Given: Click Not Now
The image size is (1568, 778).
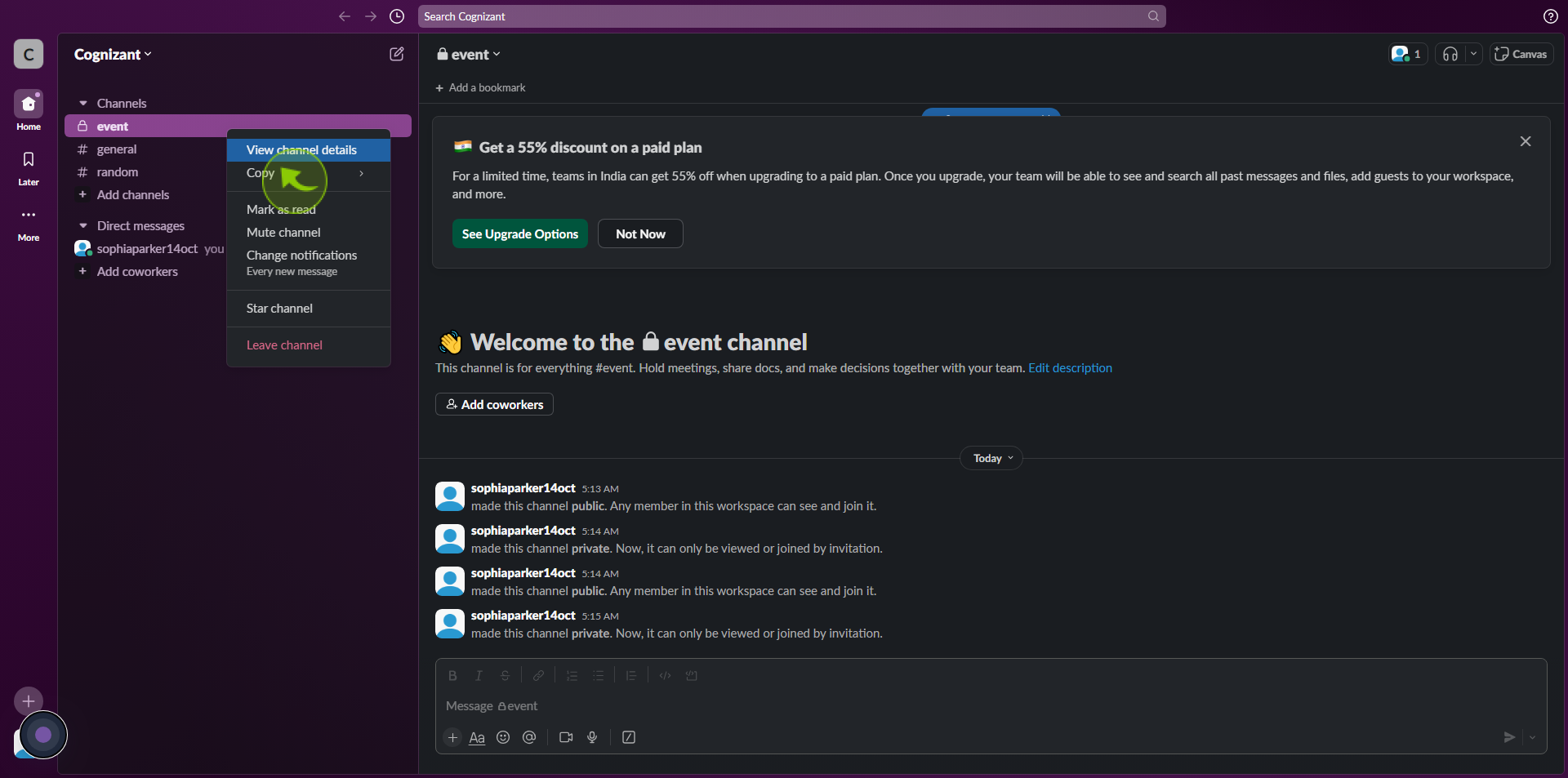Looking at the screenshot, I should pyautogui.click(x=640, y=233).
